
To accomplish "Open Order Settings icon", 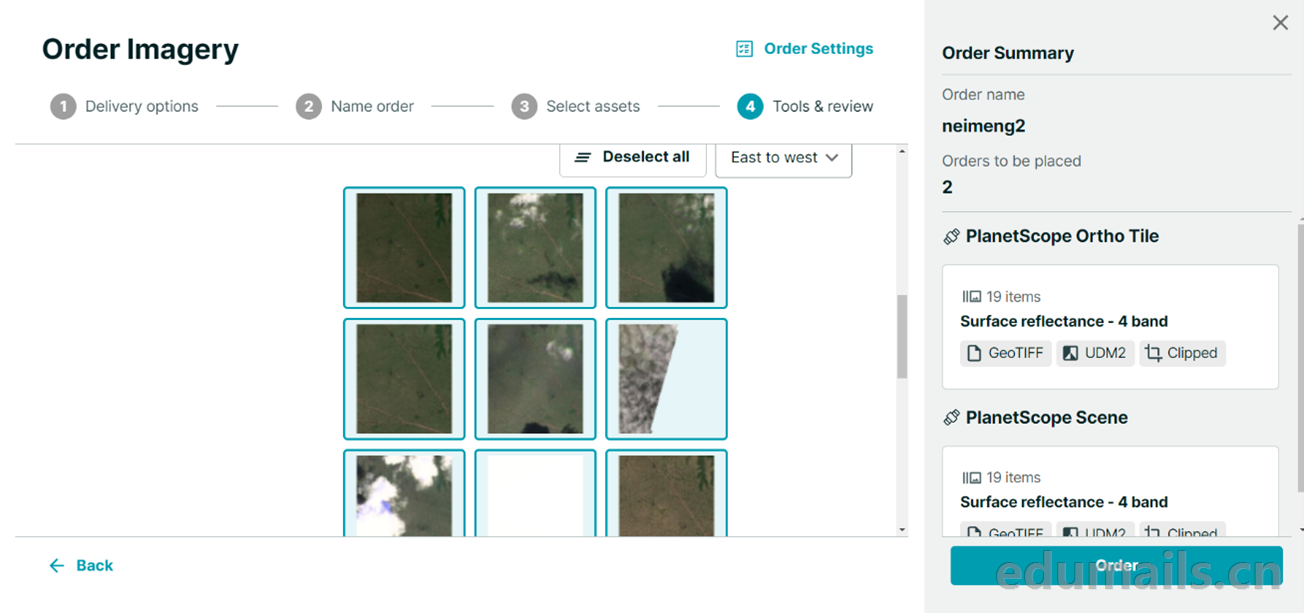I will tap(744, 49).
